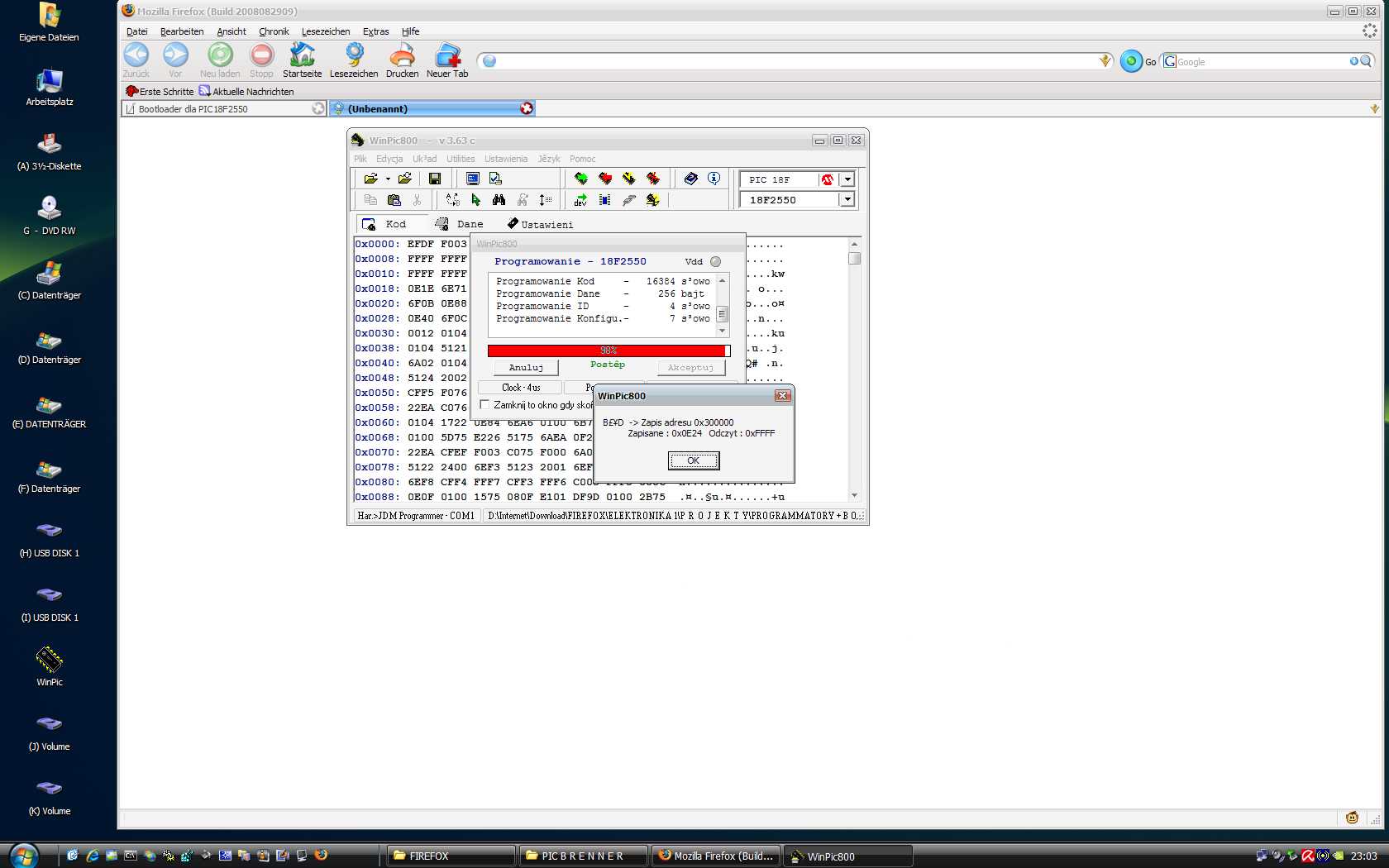
Task: Toggle the Vdd indicator light
Action: coord(715,262)
